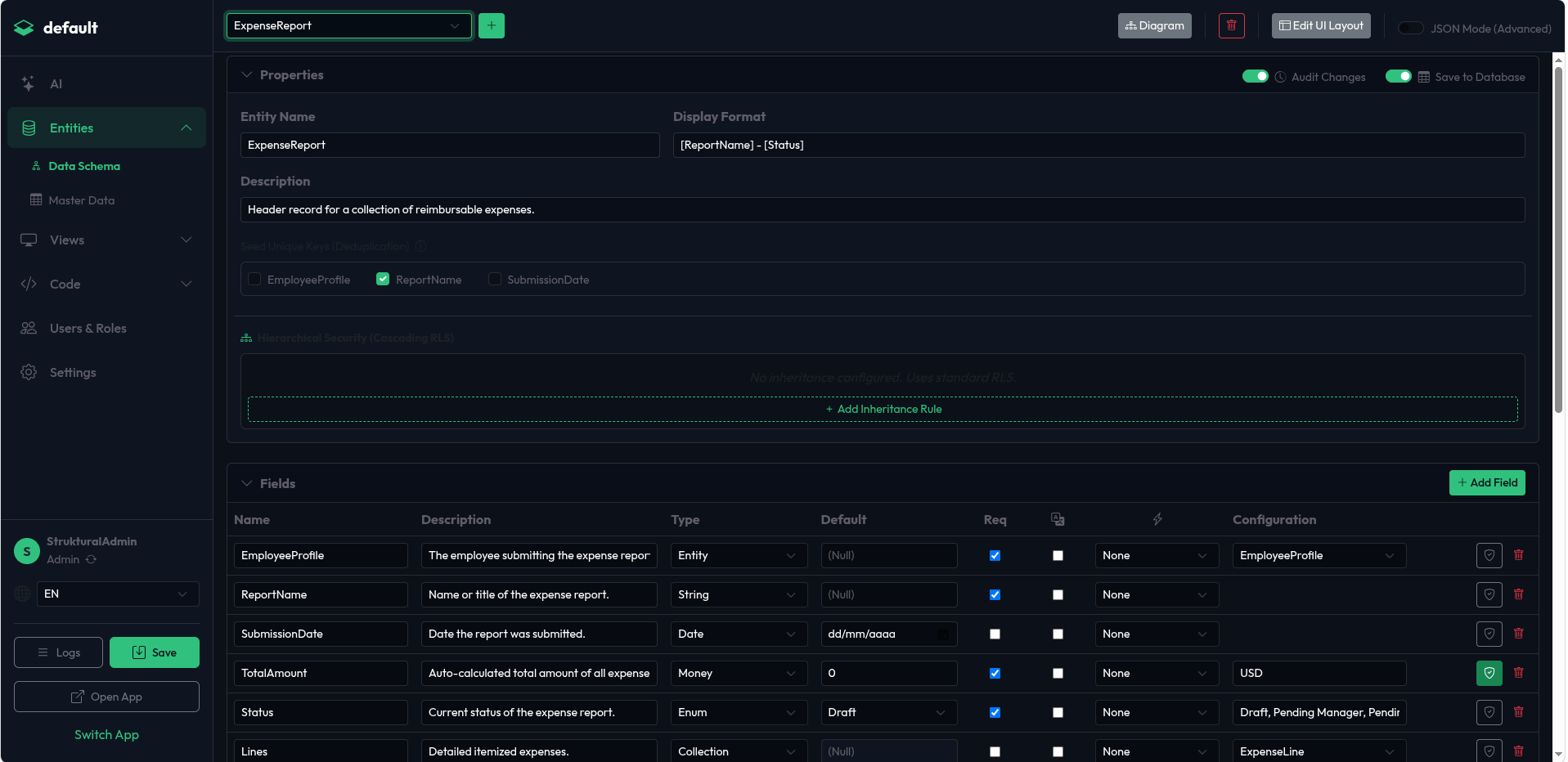This screenshot has width=1568, height=762.
Task: Click the green plus button beside entity selector
Action: [x=491, y=25]
